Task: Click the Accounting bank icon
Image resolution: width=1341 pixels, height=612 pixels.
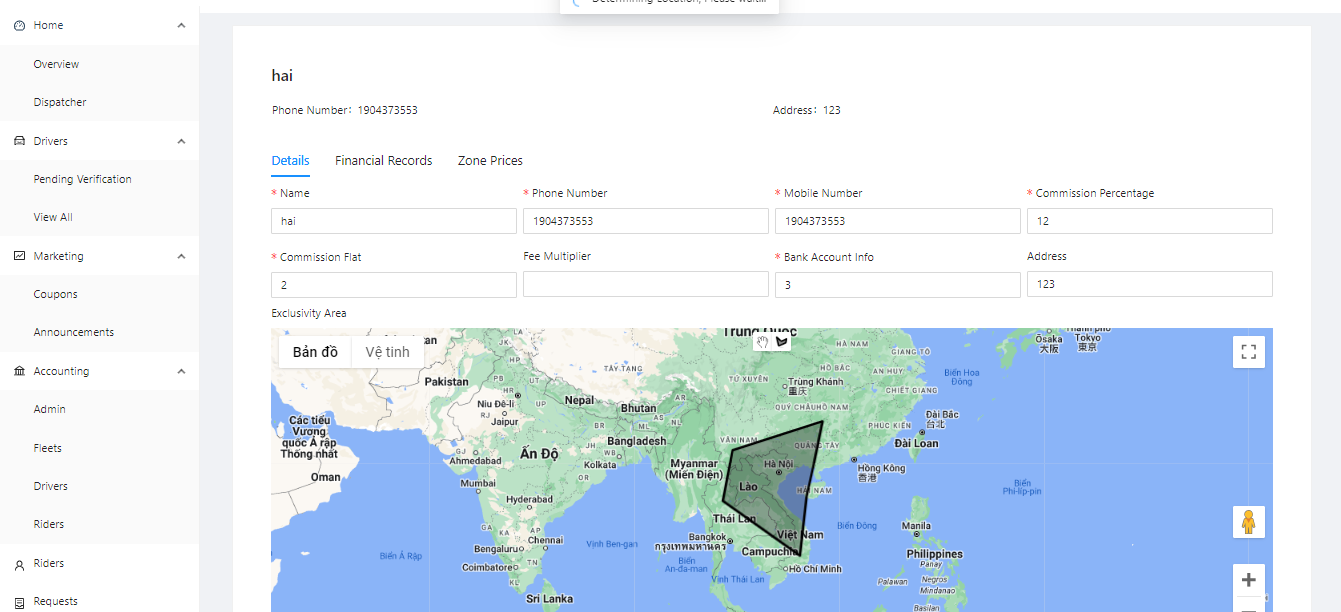Action: click(x=19, y=371)
